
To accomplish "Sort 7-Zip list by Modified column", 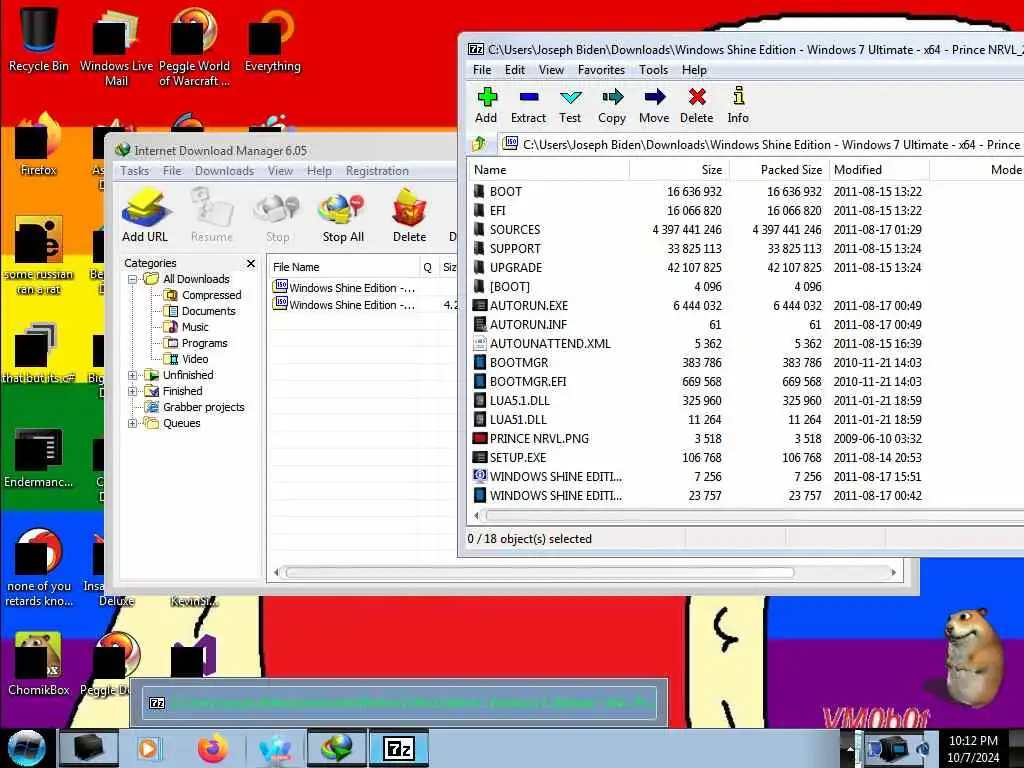I will tap(880, 170).
